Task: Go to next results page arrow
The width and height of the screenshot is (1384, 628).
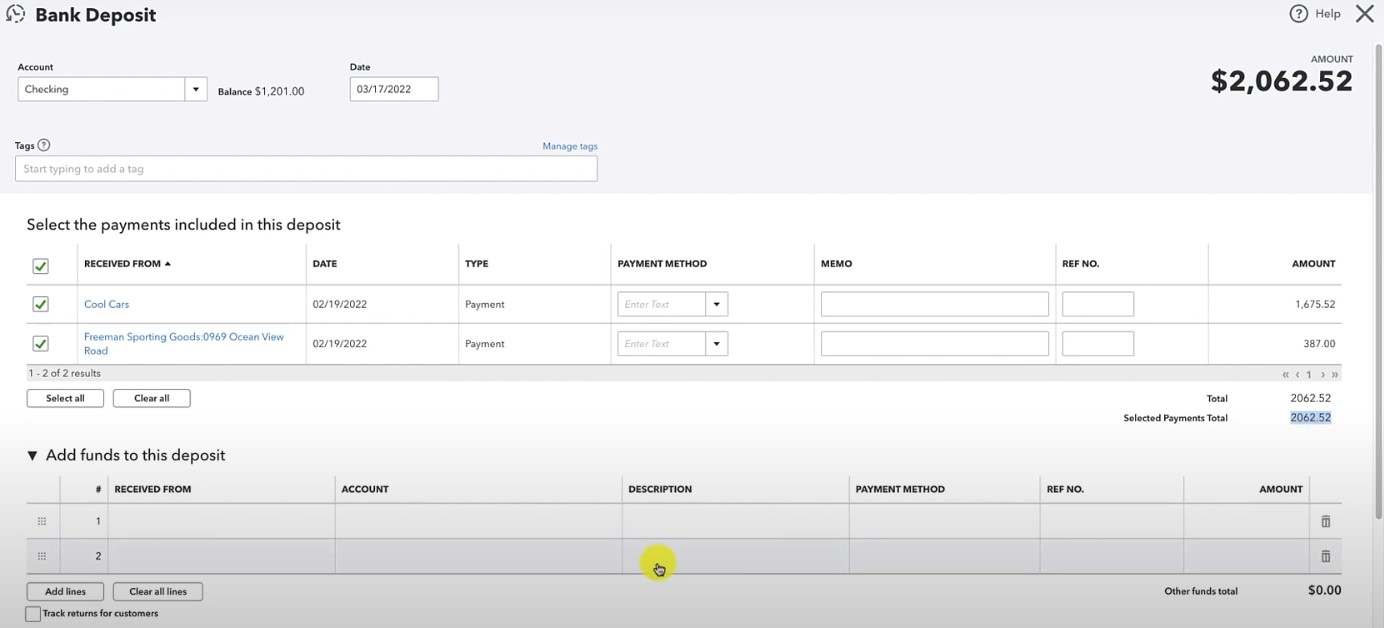Action: (1322, 374)
